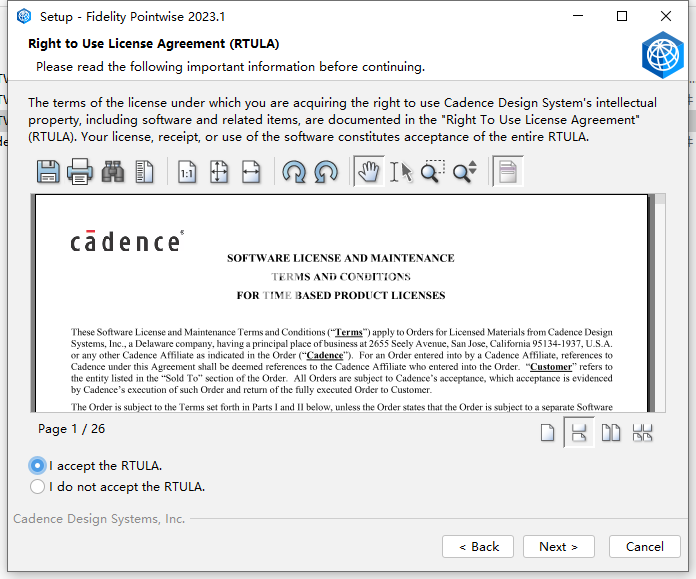Switch to two-page facing view
The height and width of the screenshot is (579, 696).
tap(611, 432)
